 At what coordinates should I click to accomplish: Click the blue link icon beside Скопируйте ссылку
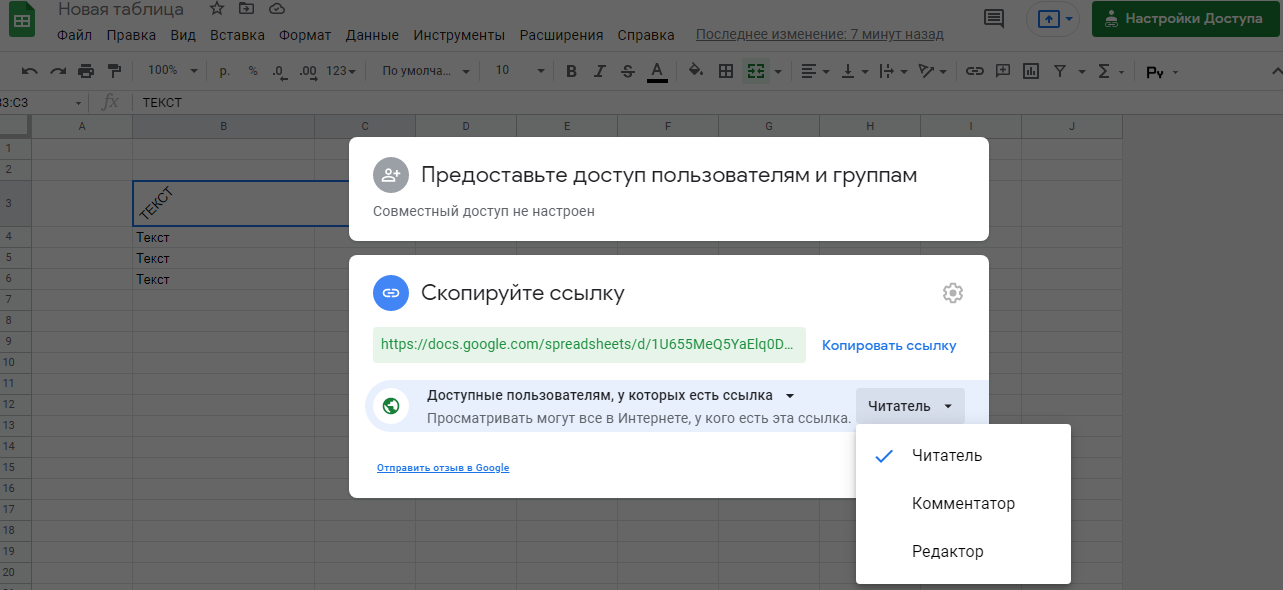point(390,293)
